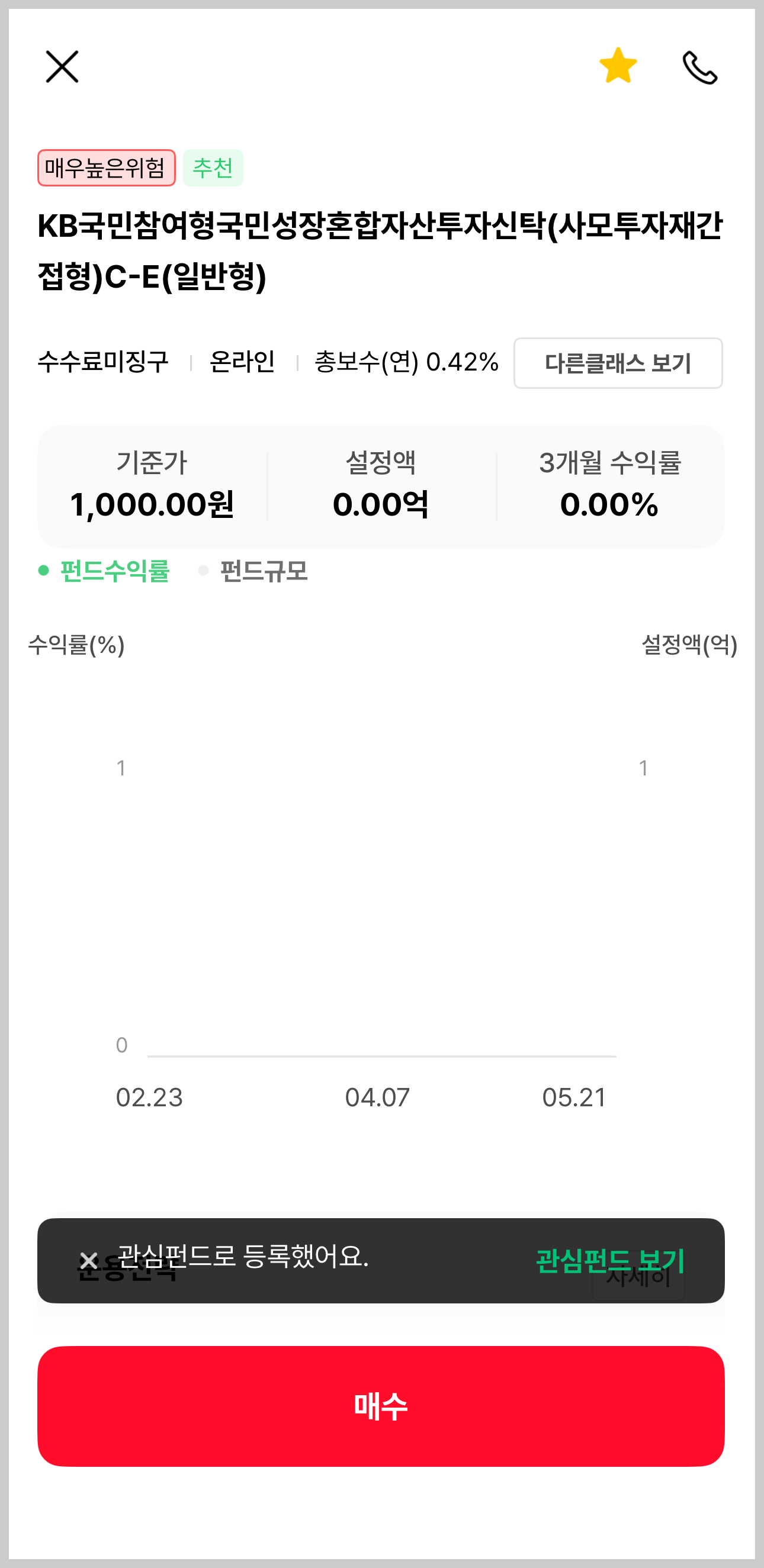This screenshot has height=1568, width=764.
Task: Click the chart baseline line
Action: tap(382, 1056)
